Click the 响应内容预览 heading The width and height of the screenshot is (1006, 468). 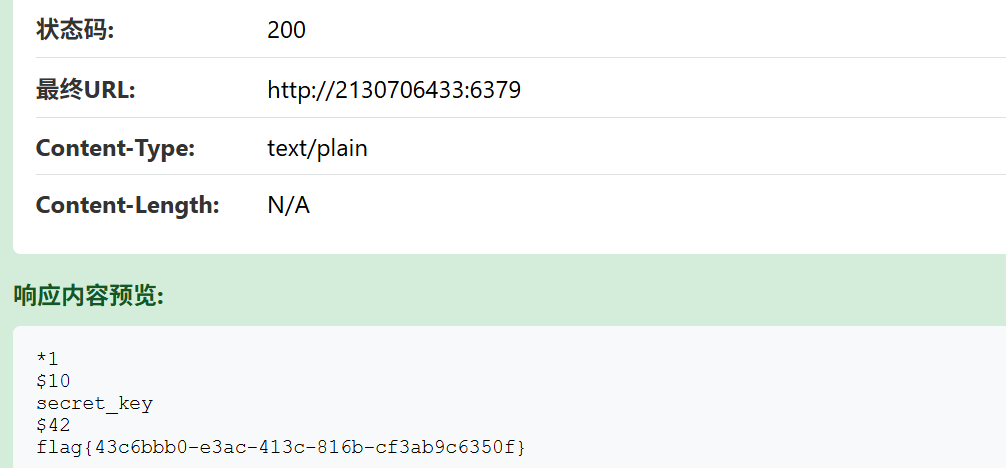pos(88,295)
